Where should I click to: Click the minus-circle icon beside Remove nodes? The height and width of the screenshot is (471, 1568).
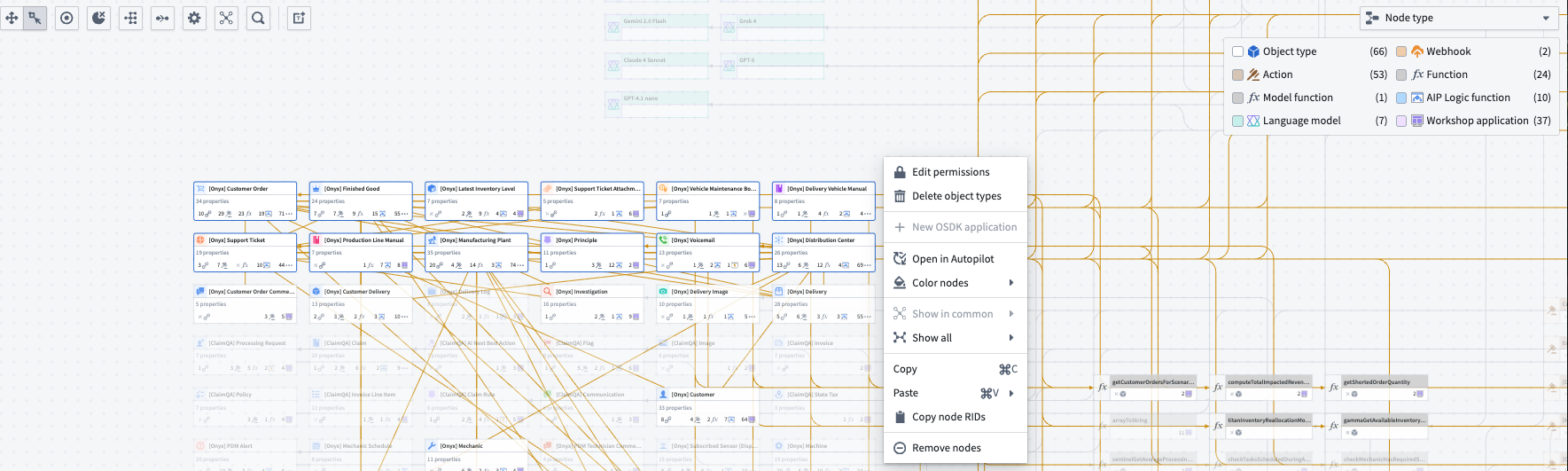(x=900, y=448)
